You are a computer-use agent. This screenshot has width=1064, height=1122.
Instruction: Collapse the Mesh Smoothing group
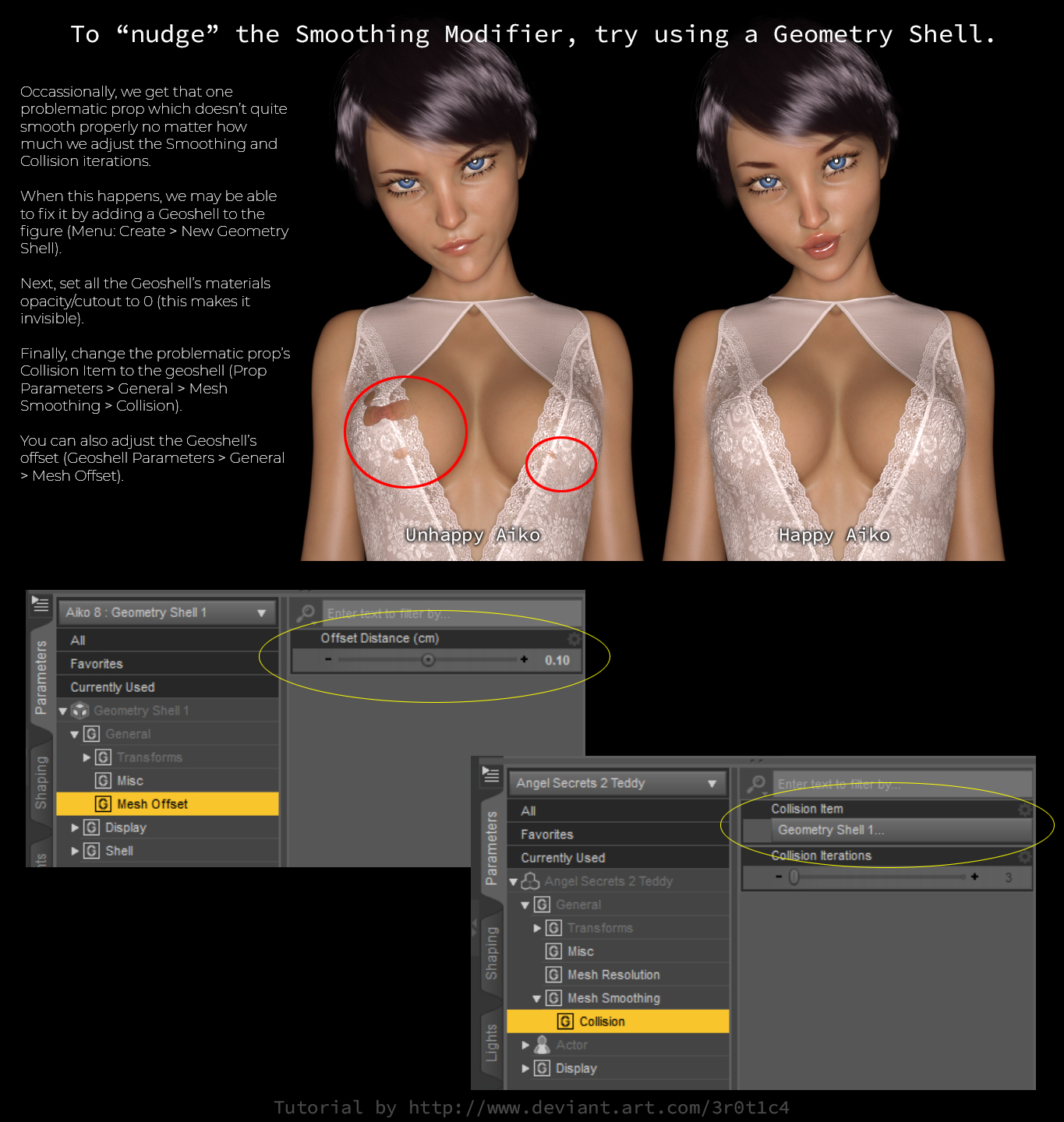(x=536, y=998)
